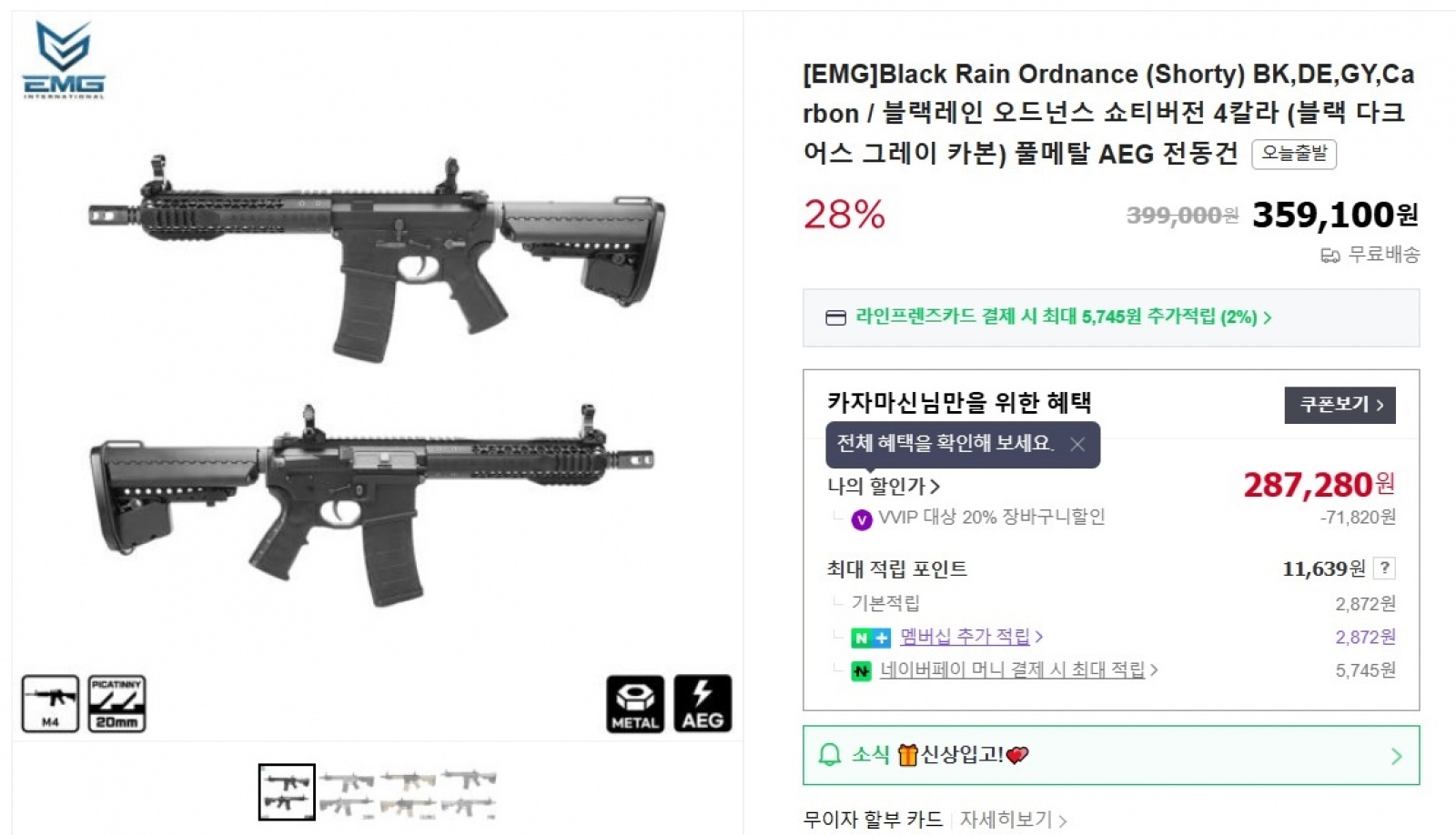Click the purple VVIP badge icon

[x=861, y=518]
